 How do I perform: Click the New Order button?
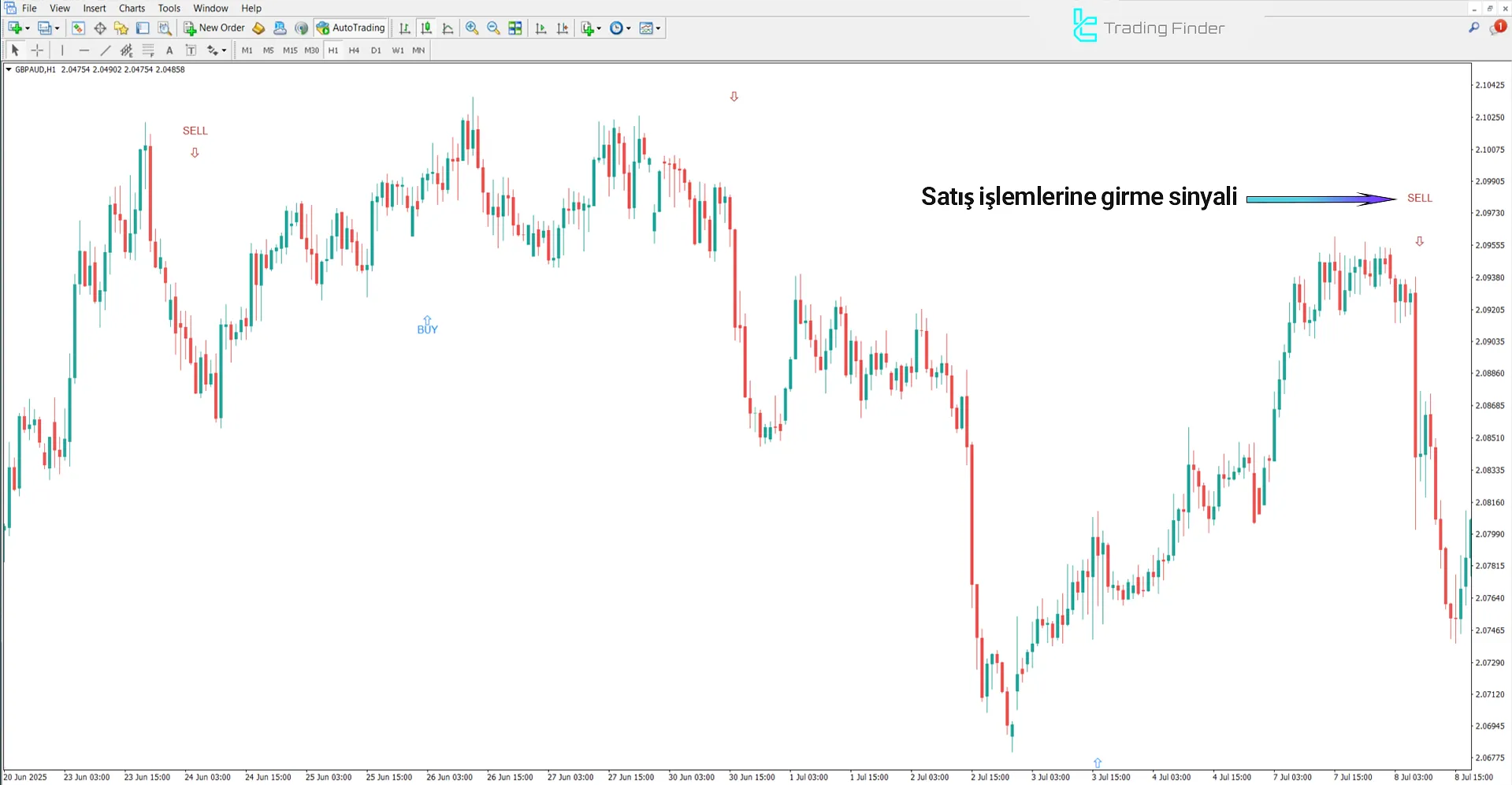(x=214, y=28)
